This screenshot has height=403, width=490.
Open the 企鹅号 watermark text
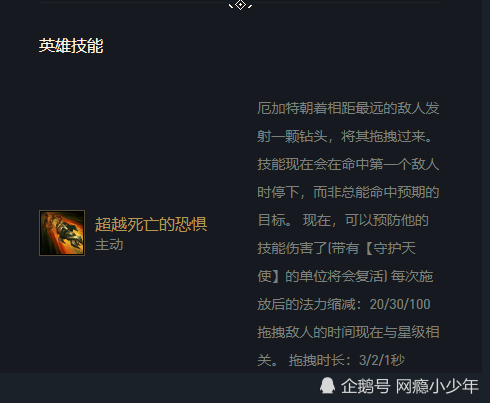tap(365, 386)
